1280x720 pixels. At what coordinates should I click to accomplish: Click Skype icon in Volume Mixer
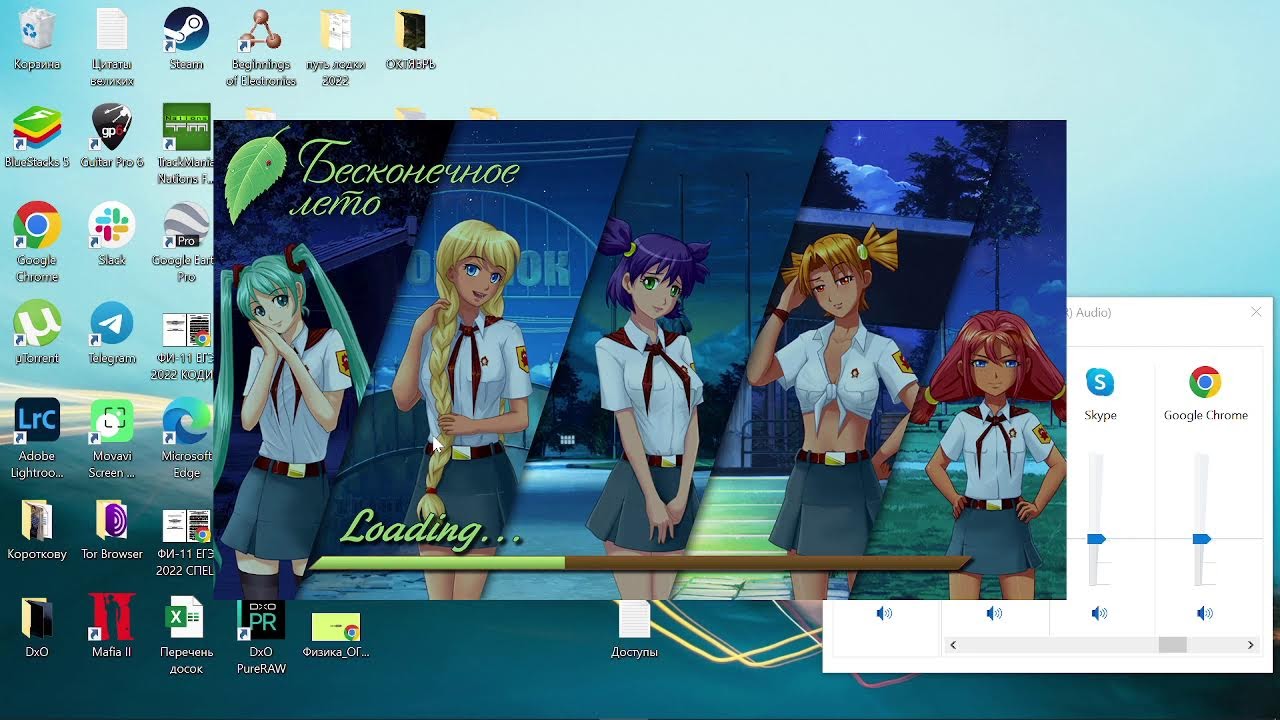[1100, 382]
